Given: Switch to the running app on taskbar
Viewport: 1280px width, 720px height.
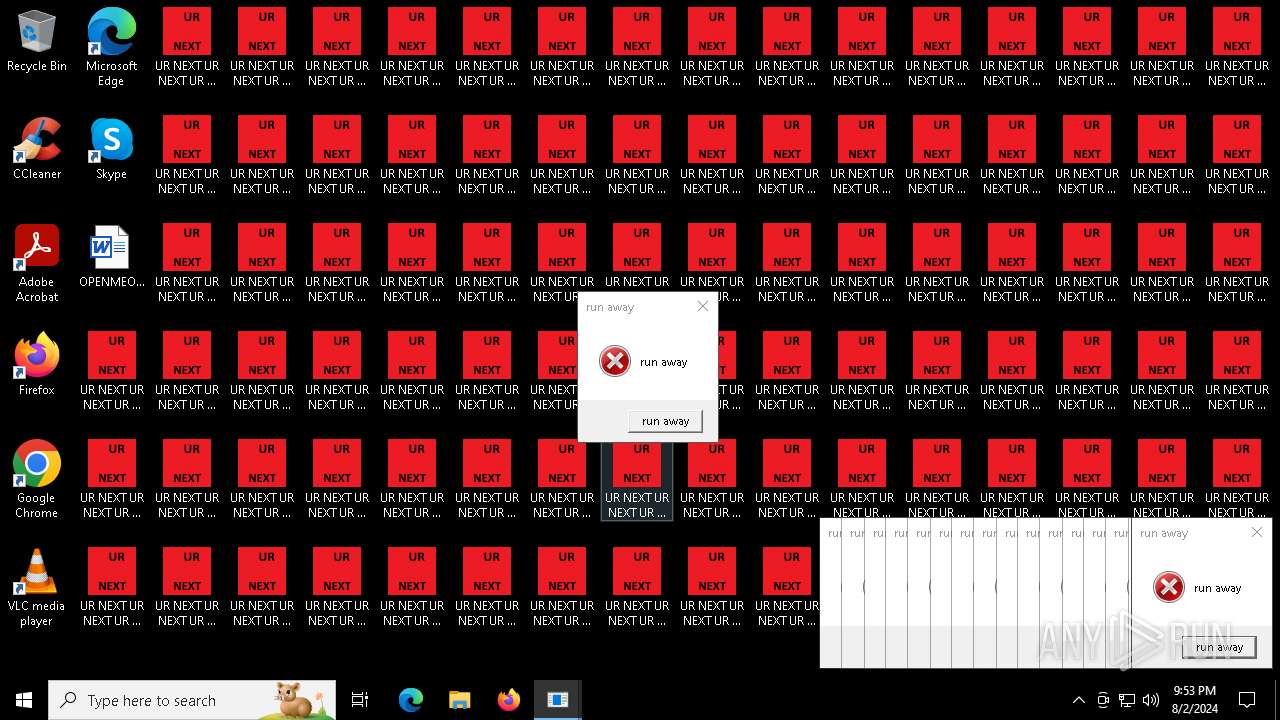Looking at the screenshot, I should 557,700.
